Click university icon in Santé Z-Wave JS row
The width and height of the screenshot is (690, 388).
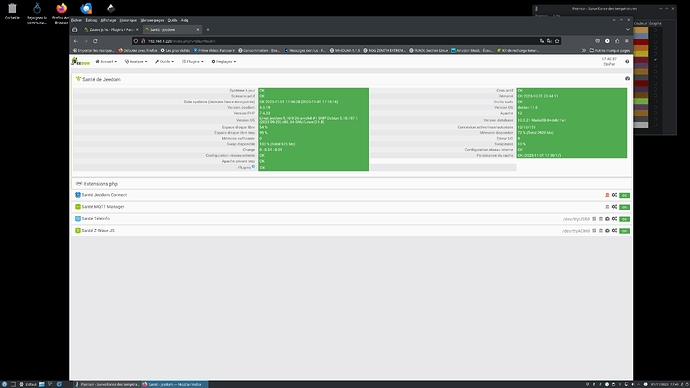click(601, 231)
